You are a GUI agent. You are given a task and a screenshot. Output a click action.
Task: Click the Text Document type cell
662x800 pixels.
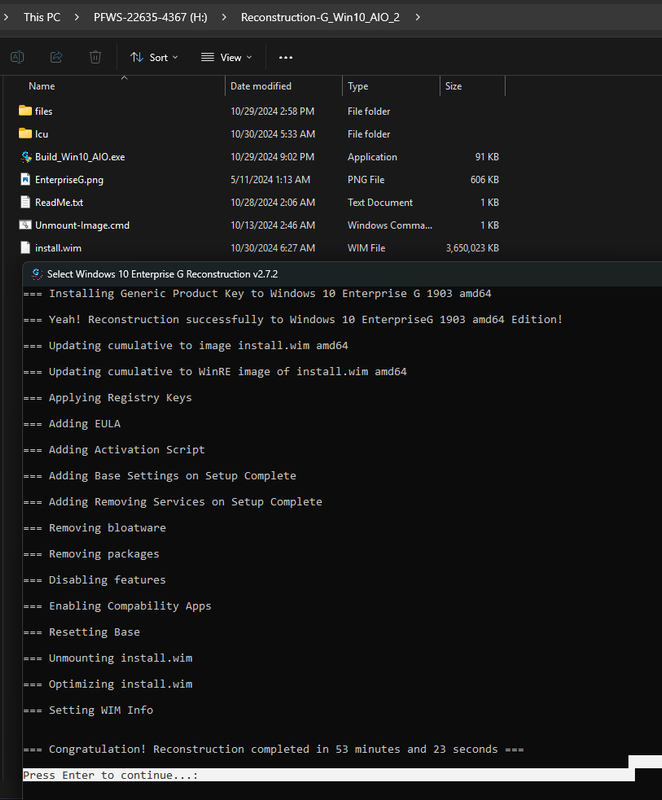pyautogui.click(x=380, y=203)
